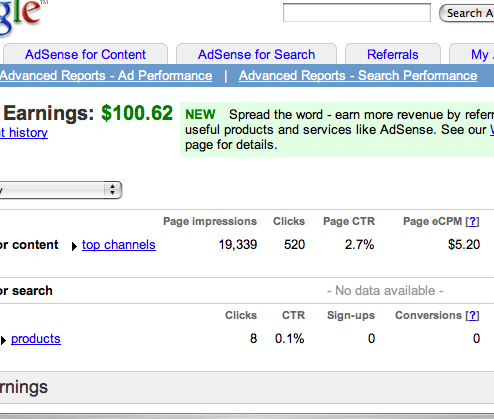Viewport: 494px width, 419px height.
Task: Open the Page eCPM help question mark
Action: coord(472,221)
